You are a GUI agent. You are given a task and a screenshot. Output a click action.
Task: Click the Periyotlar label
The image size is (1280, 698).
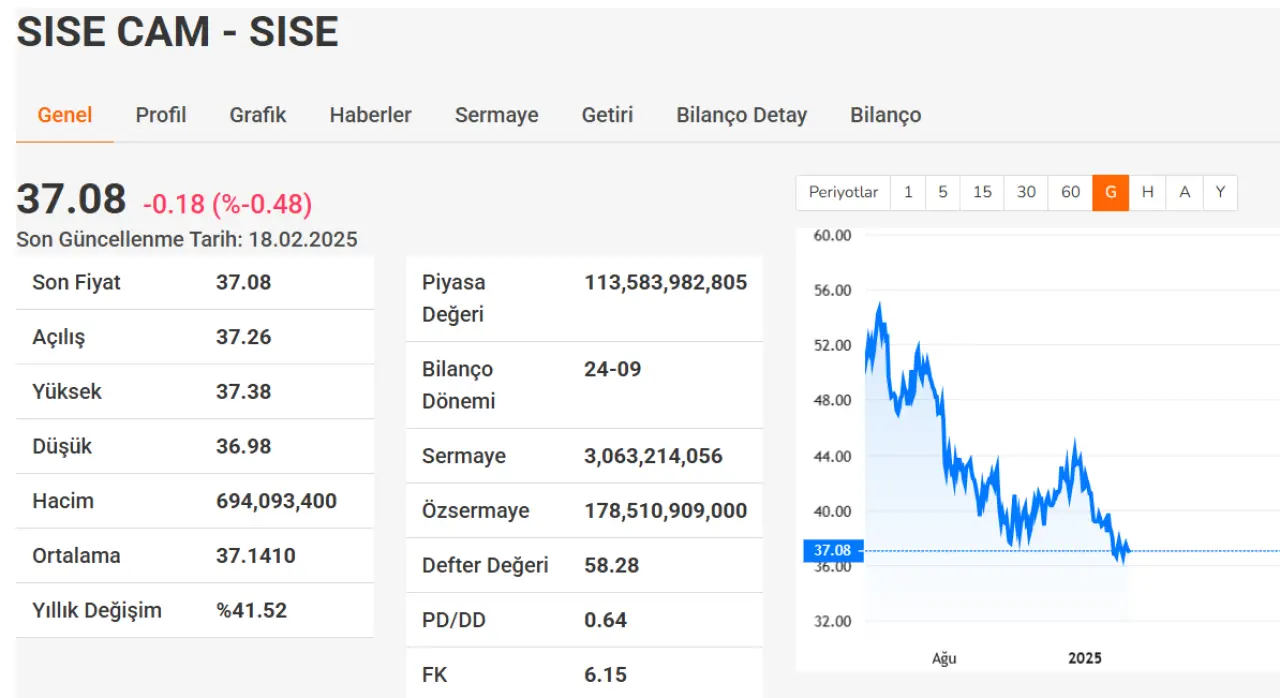(843, 192)
